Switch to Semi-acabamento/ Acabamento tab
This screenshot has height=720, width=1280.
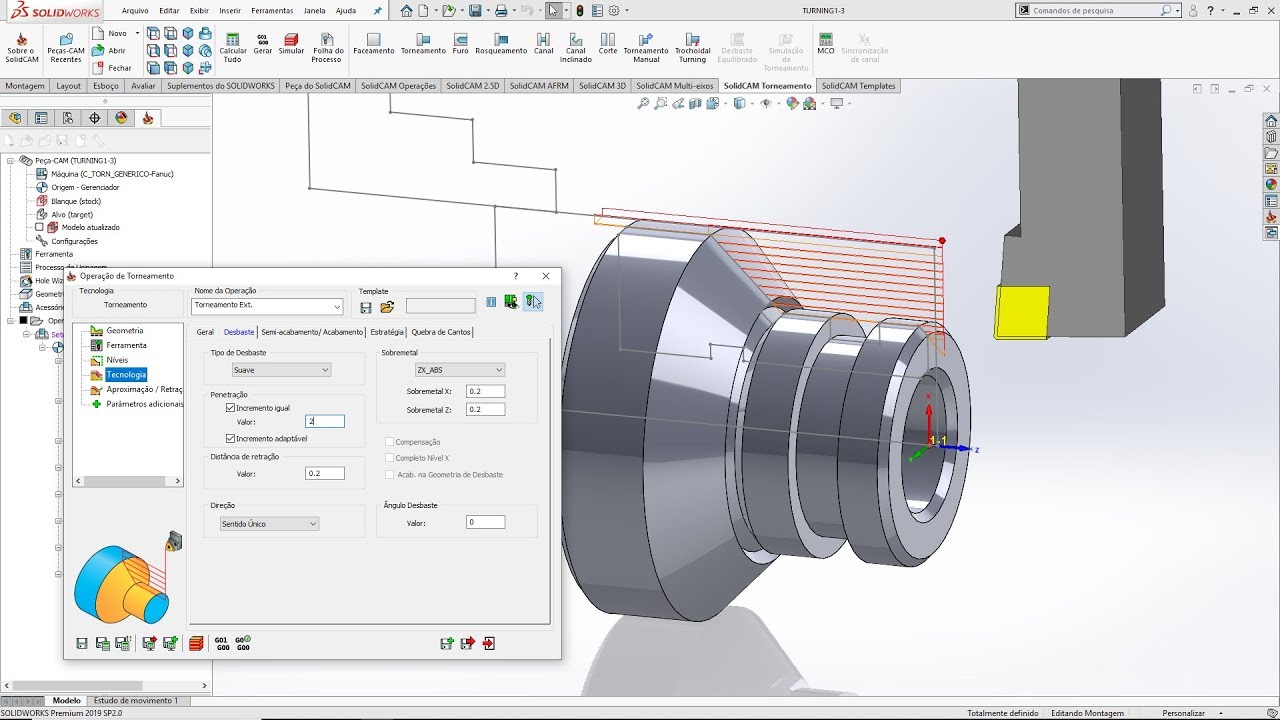pyautogui.click(x=312, y=332)
